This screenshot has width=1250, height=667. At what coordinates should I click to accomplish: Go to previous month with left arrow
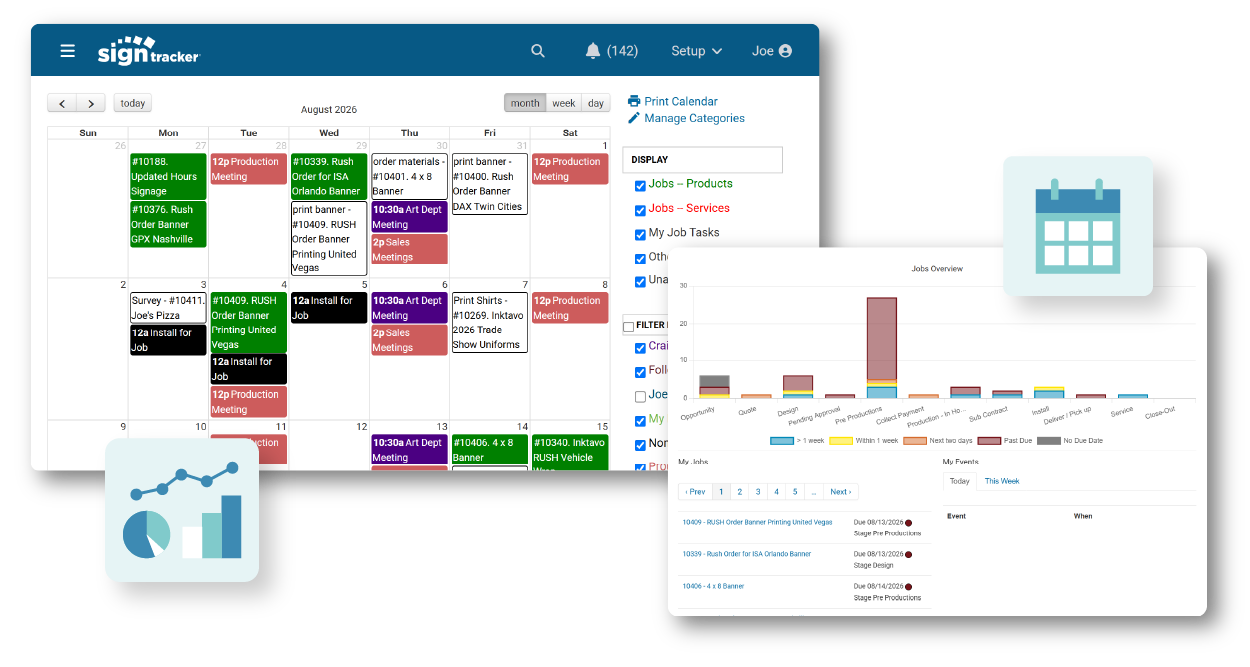point(62,103)
